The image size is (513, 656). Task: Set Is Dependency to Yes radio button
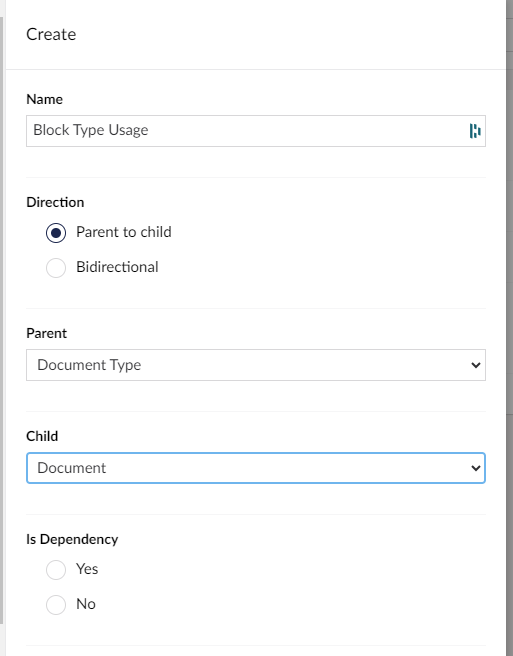click(56, 569)
